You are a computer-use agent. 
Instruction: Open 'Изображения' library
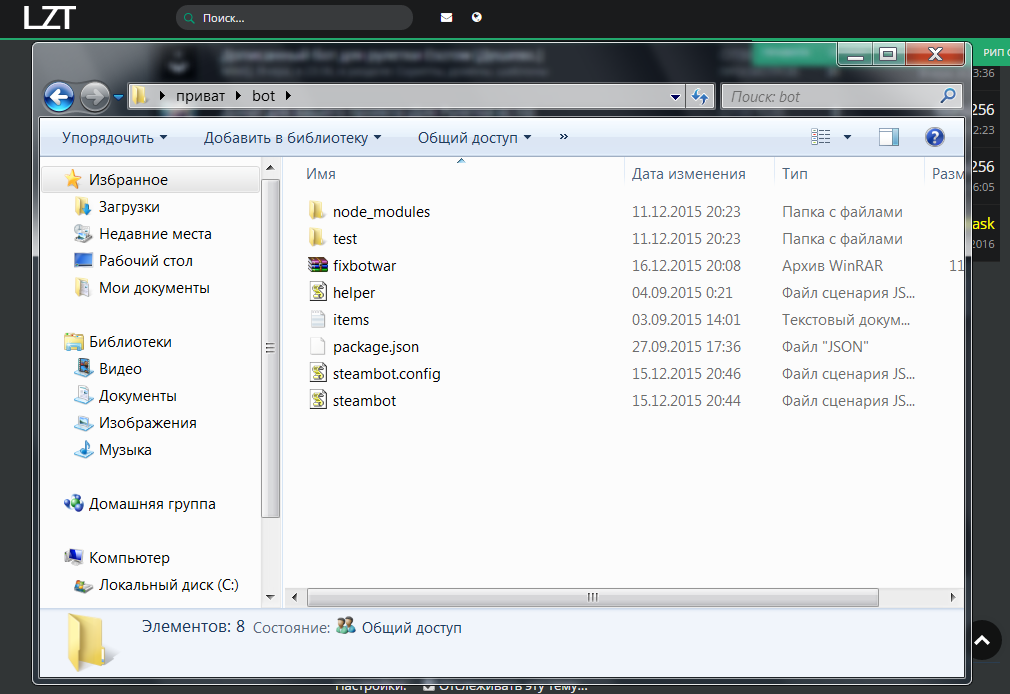[148, 423]
